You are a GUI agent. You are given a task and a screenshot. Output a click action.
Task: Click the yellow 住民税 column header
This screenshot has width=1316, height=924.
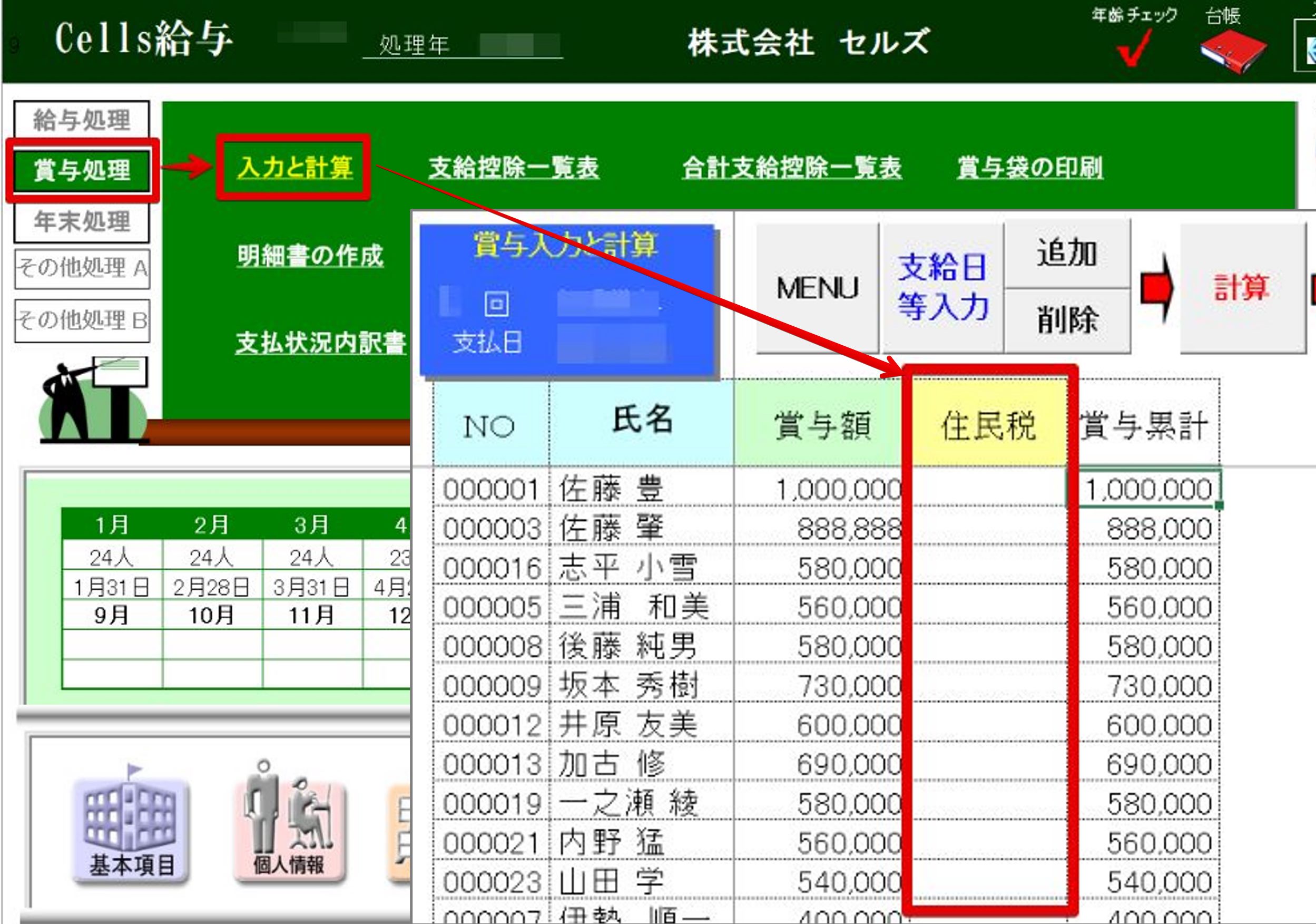pos(988,425)
